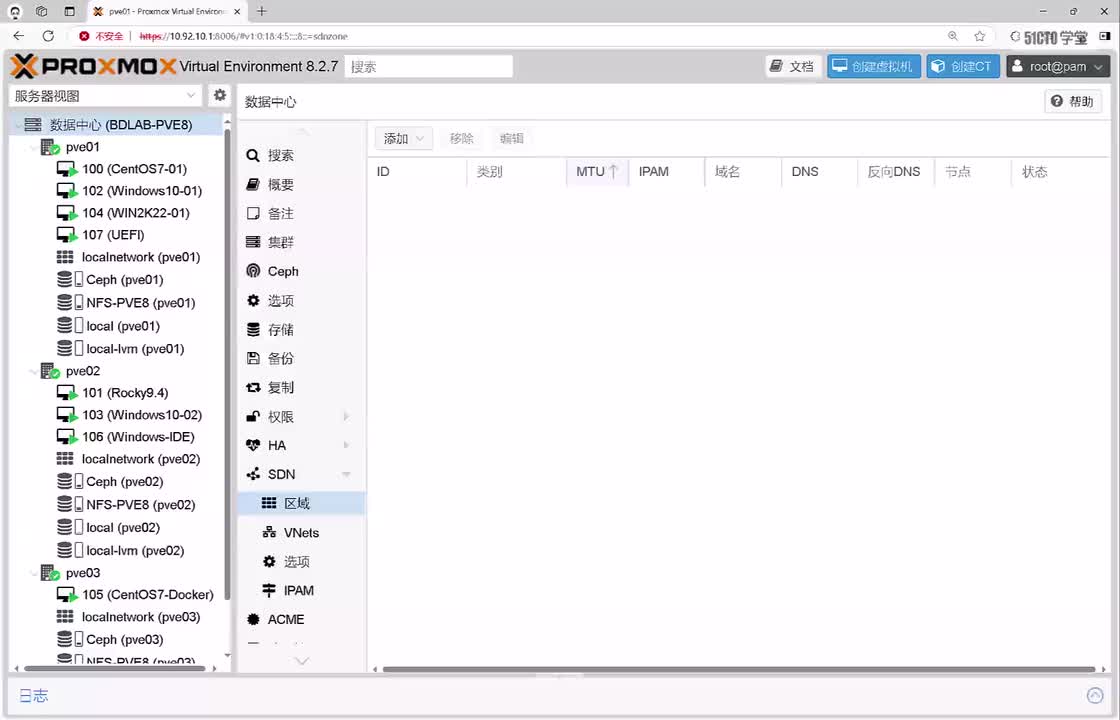Click the Proxmox logo
Image resolution: width=1120 pixels, height=720 pixels.
(93, 66)
